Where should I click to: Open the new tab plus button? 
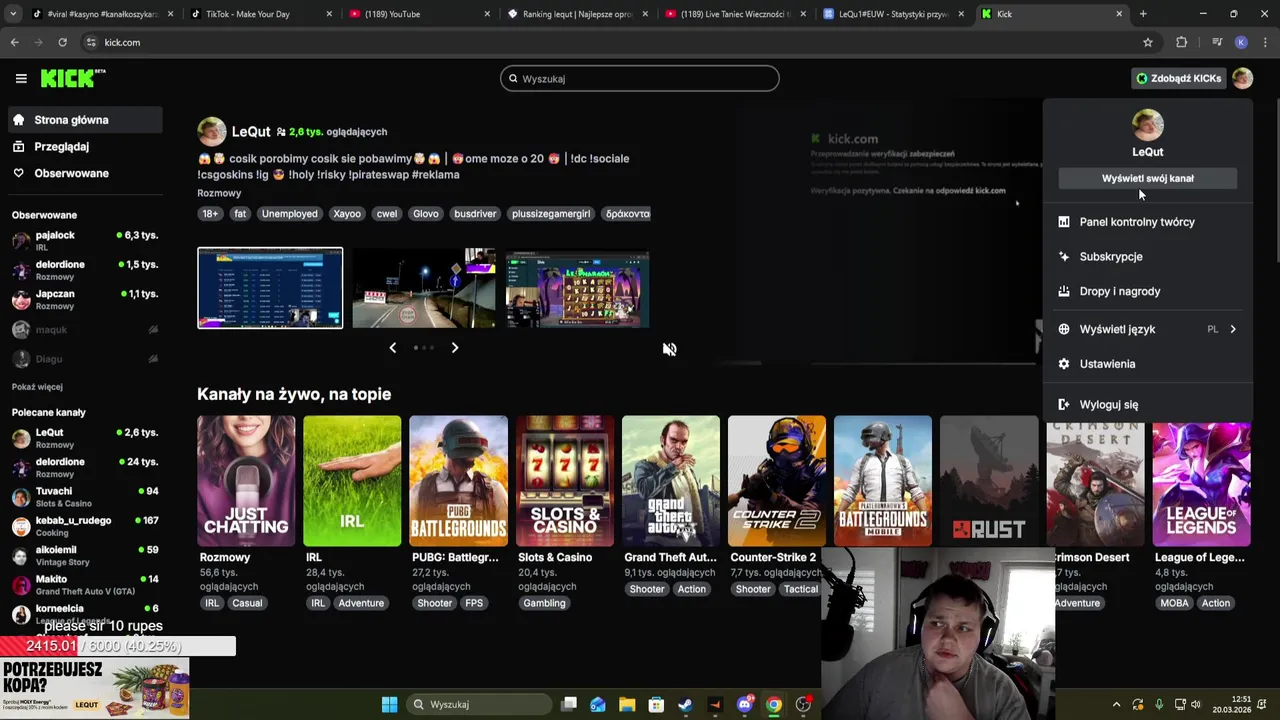coord(1143,14)
